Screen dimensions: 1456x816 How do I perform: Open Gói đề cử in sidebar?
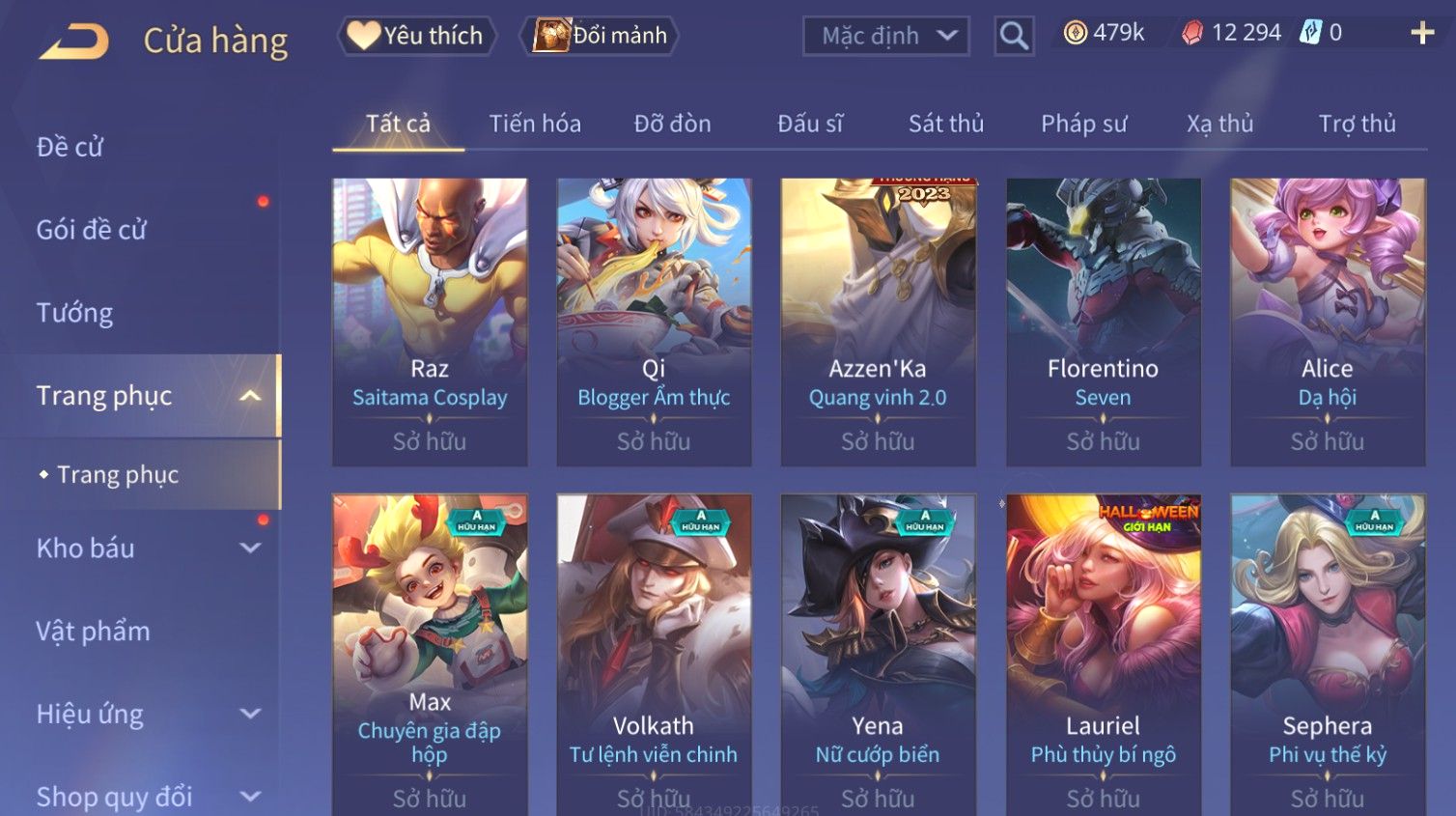click(92, 230)
